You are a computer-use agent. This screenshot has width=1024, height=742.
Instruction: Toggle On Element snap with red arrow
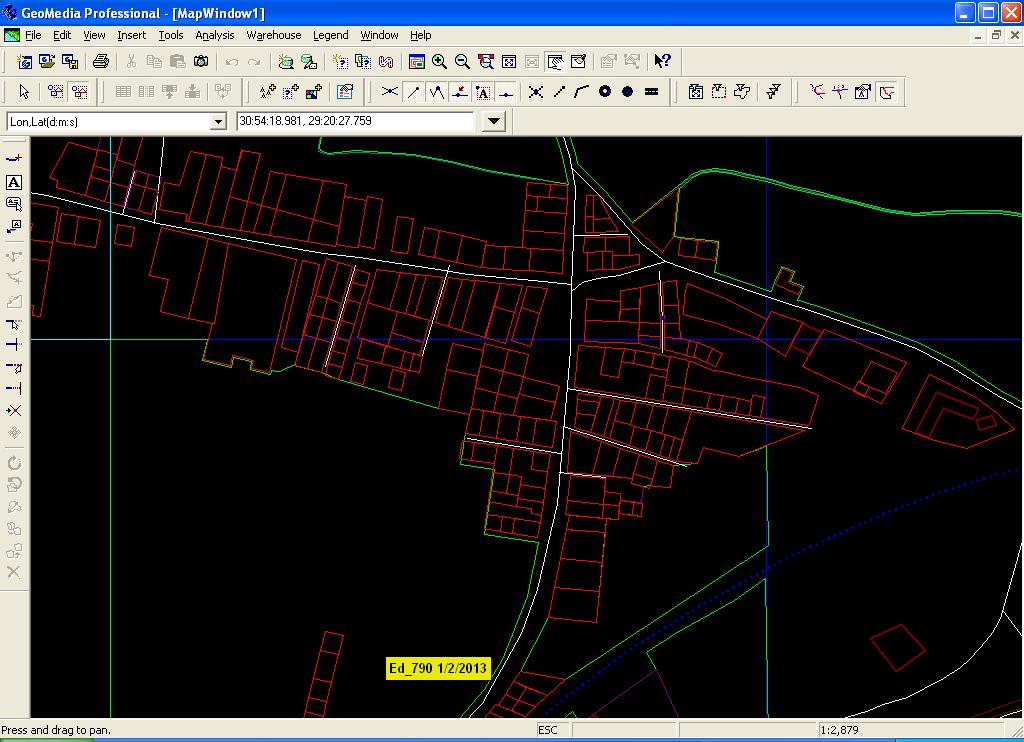[460, 92]
